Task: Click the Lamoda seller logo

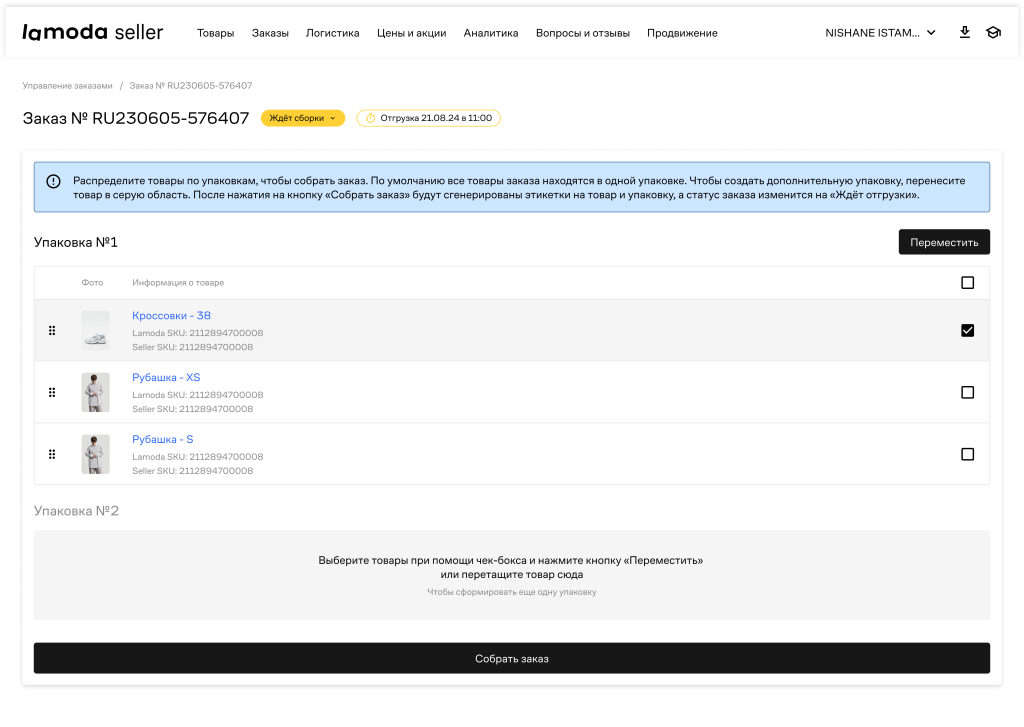Action: 92,32
